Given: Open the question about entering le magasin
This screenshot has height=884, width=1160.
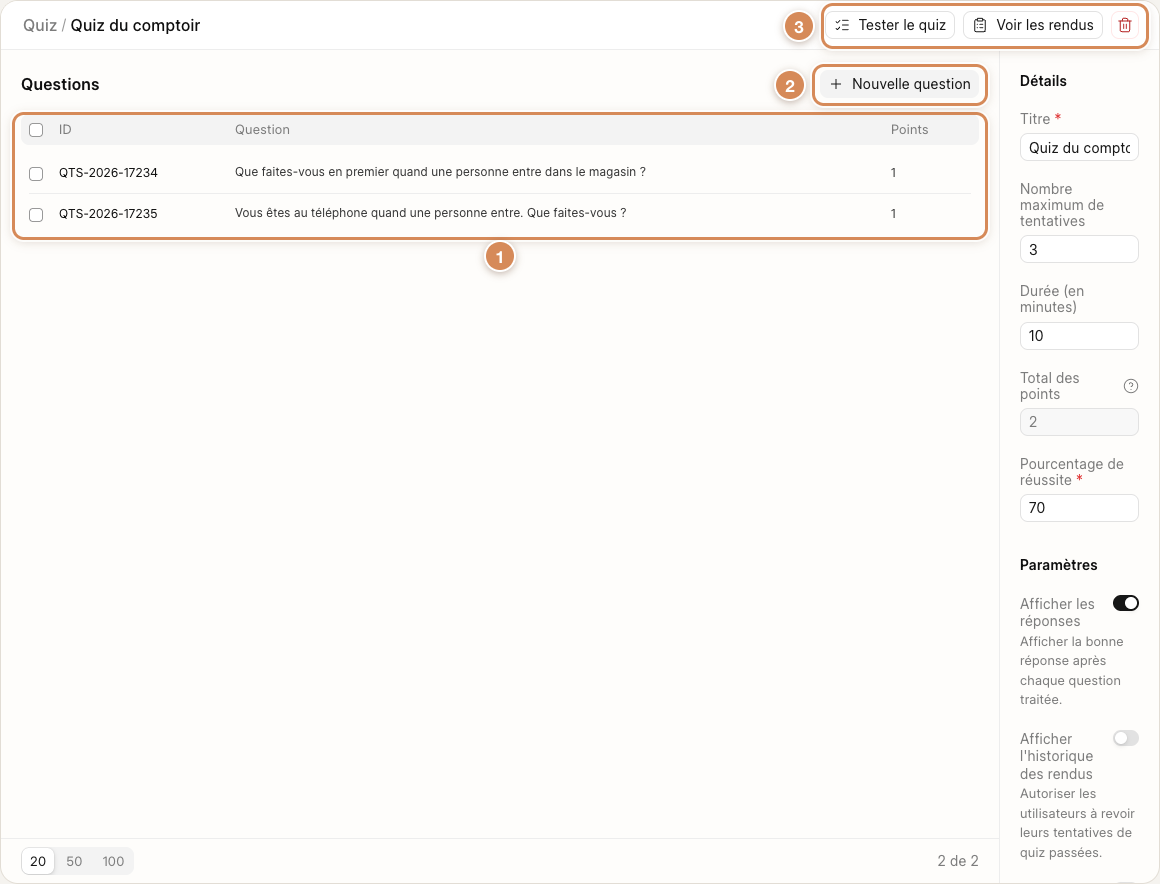Looking at the screenshot, I should pyautogui.click(x=440, y=172).
